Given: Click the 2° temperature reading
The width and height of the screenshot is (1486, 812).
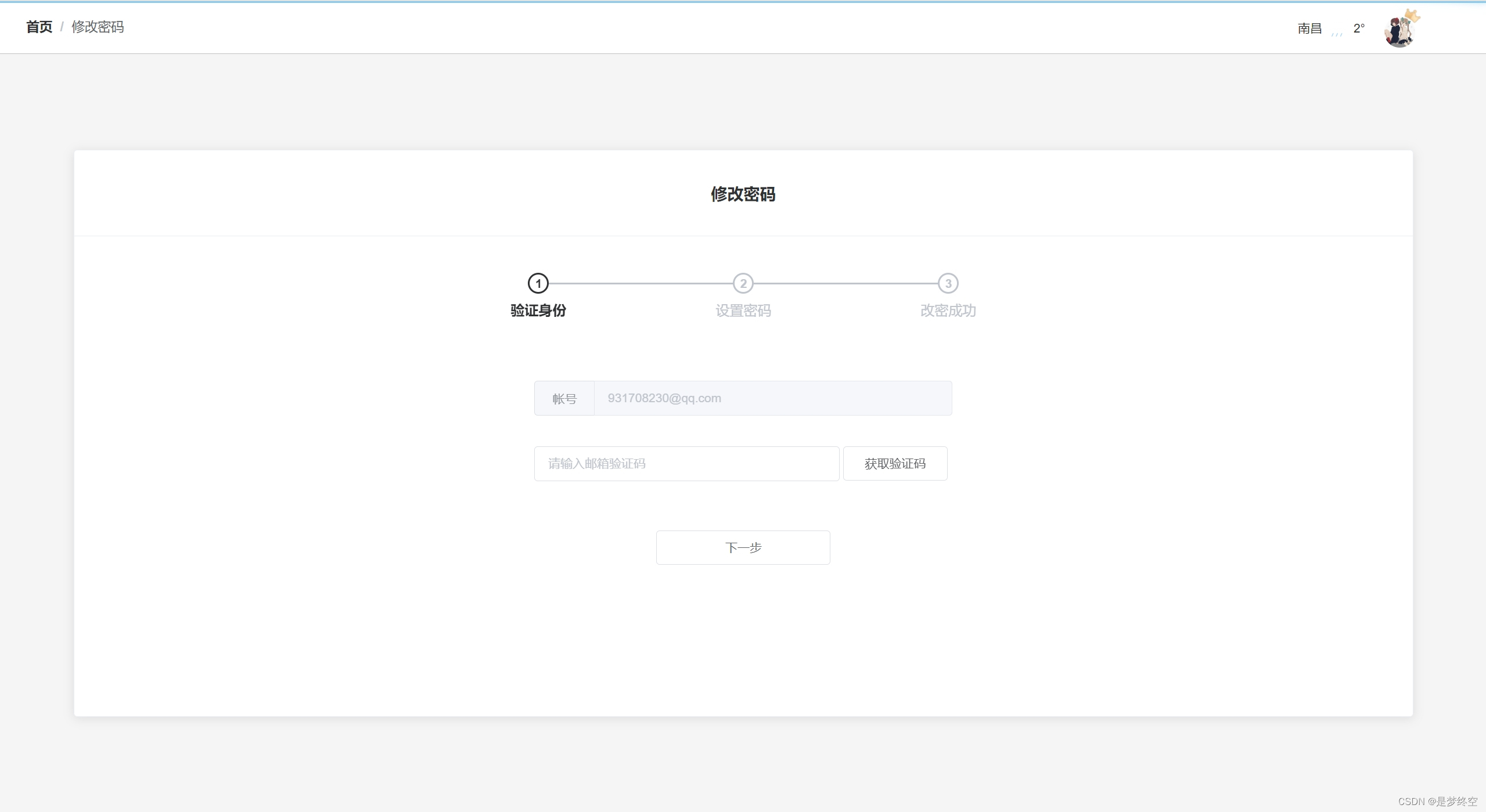Looking at the screenshot, I should (1358, 28).
